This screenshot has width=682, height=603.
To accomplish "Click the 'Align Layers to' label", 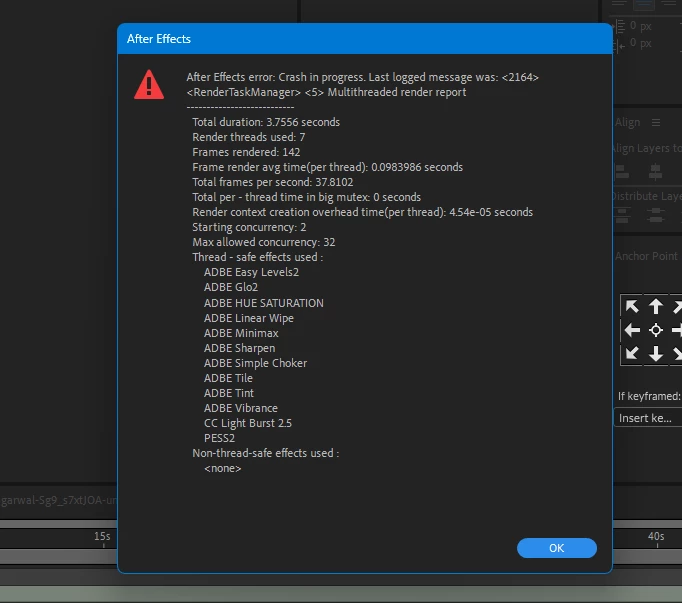I will click(647, 148).
